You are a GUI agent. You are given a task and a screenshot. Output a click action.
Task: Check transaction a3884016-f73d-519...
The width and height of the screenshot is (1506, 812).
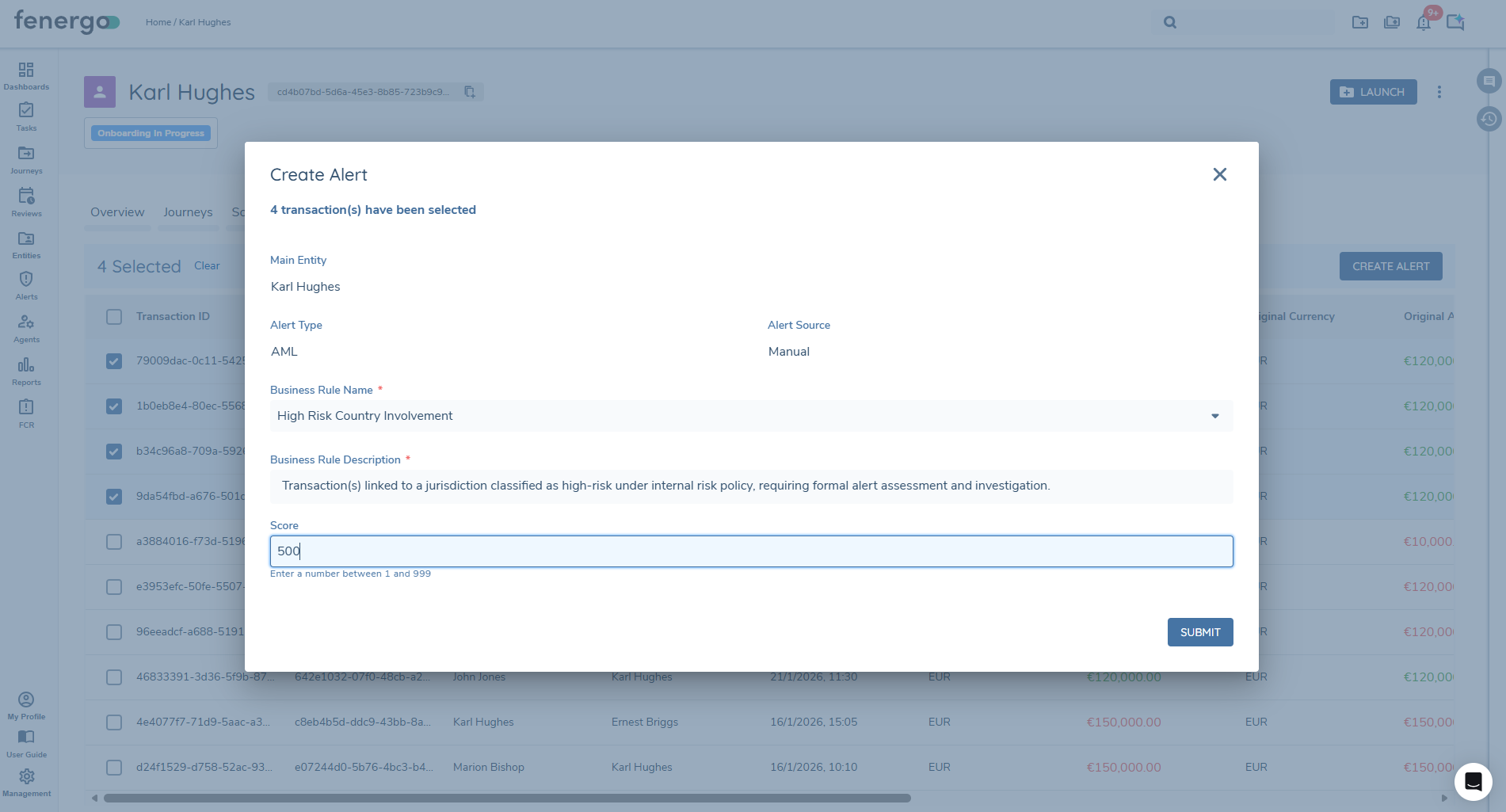point(114,542)
